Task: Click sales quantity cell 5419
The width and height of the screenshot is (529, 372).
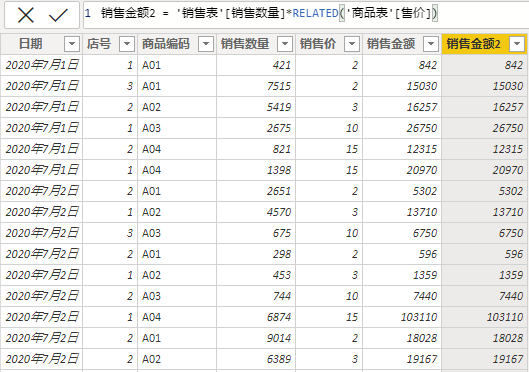Action: (x=256, y=107)
